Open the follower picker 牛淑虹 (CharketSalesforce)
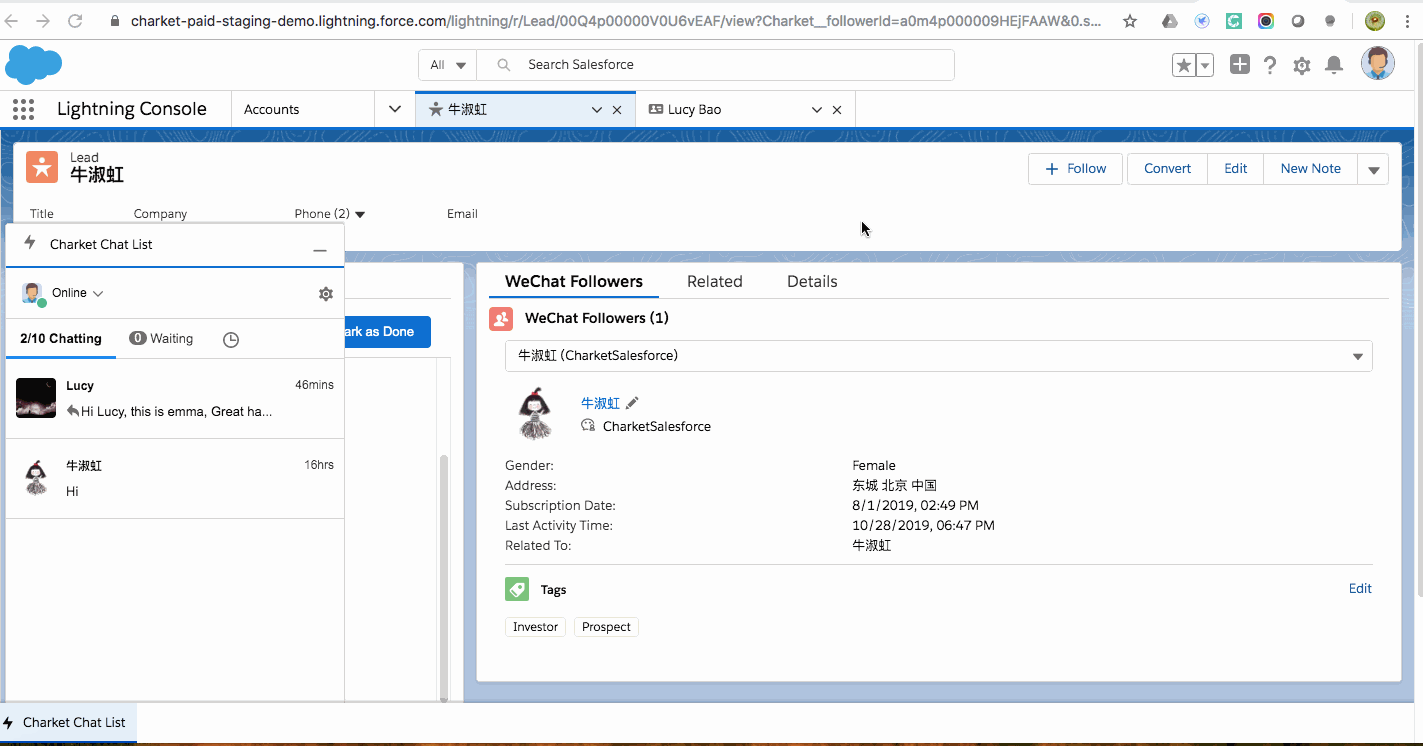 pos(938,356)
